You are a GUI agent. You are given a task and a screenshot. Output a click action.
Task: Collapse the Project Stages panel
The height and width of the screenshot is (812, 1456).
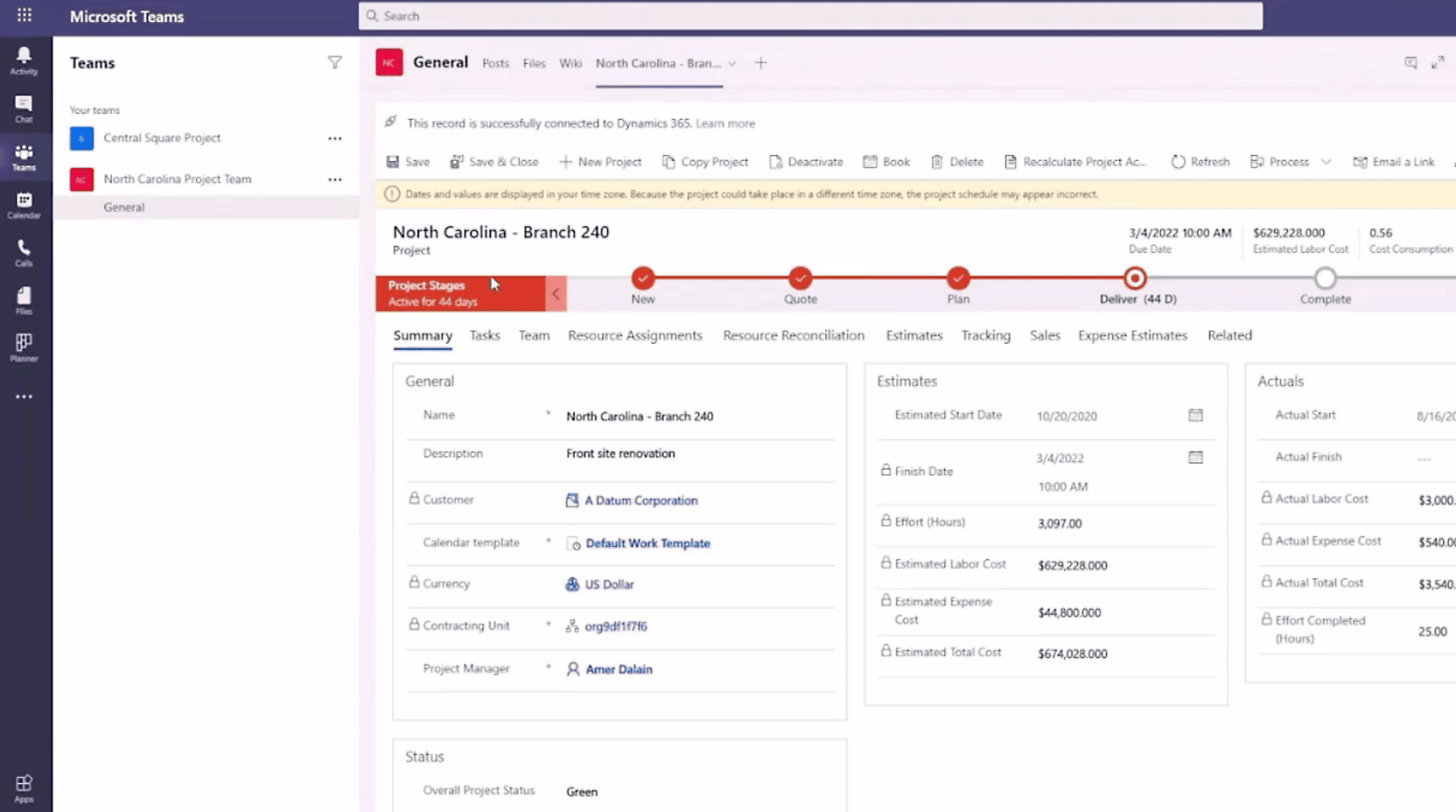pyautogui.click(x=556, y=293)
